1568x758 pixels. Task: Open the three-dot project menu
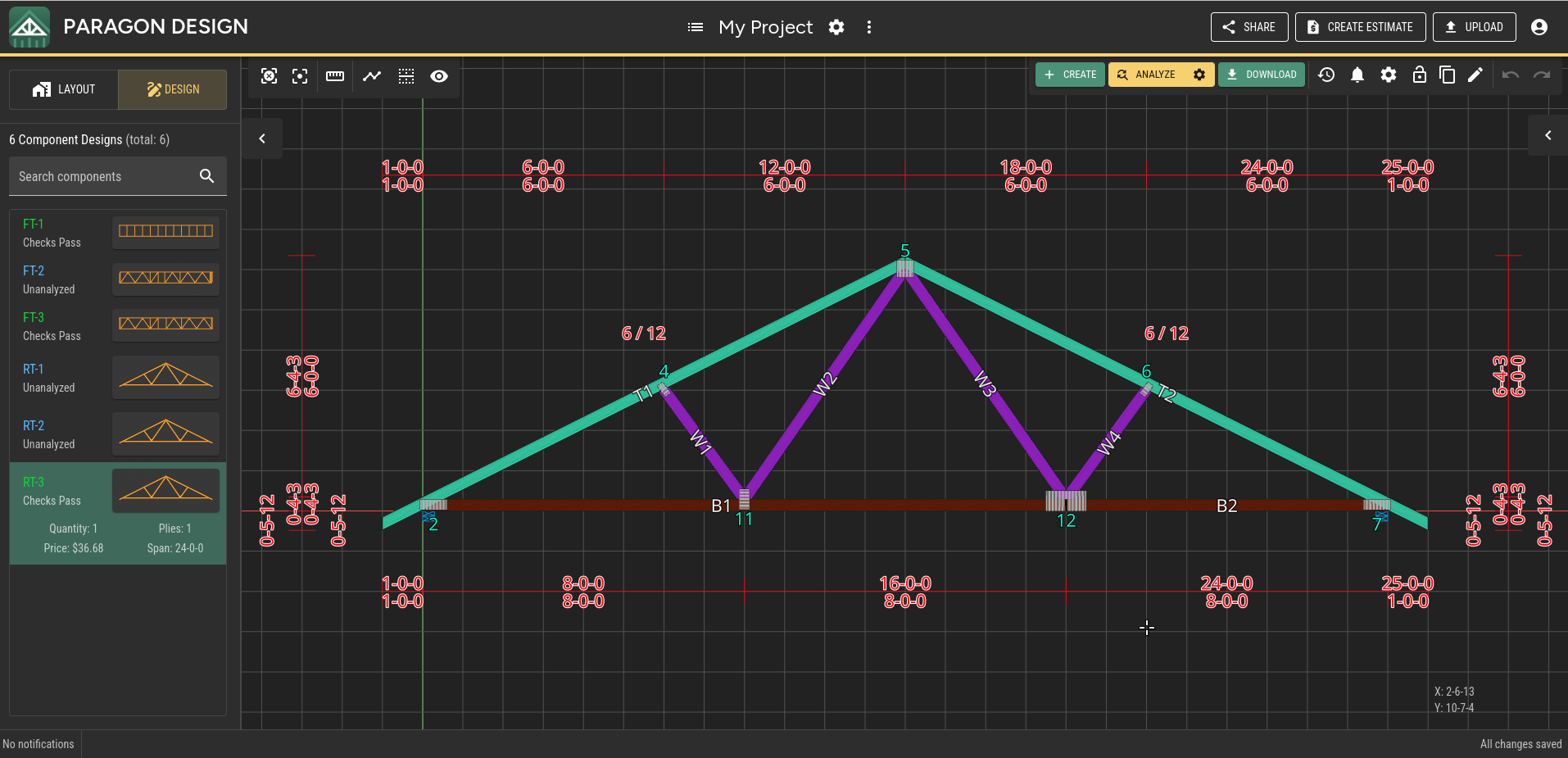tap(869, 27)
